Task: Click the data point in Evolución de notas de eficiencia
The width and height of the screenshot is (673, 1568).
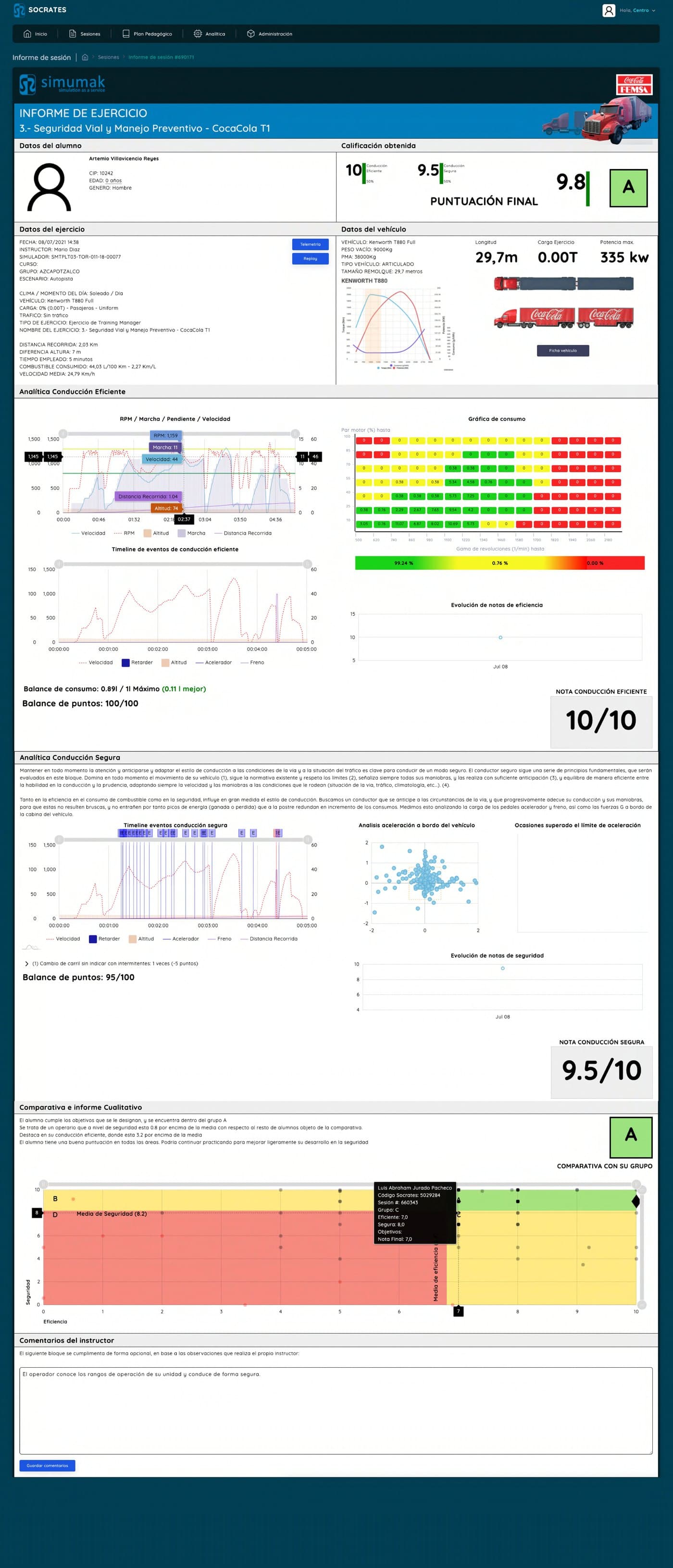Action: (500, 637)
